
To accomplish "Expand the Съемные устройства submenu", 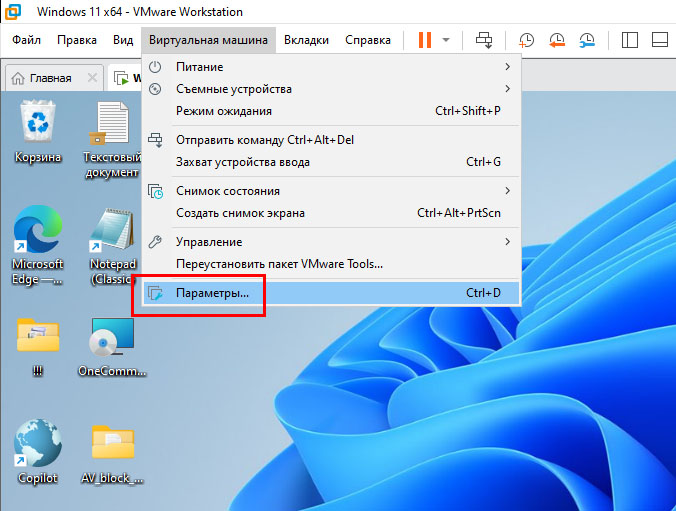I will pos(330,89).
